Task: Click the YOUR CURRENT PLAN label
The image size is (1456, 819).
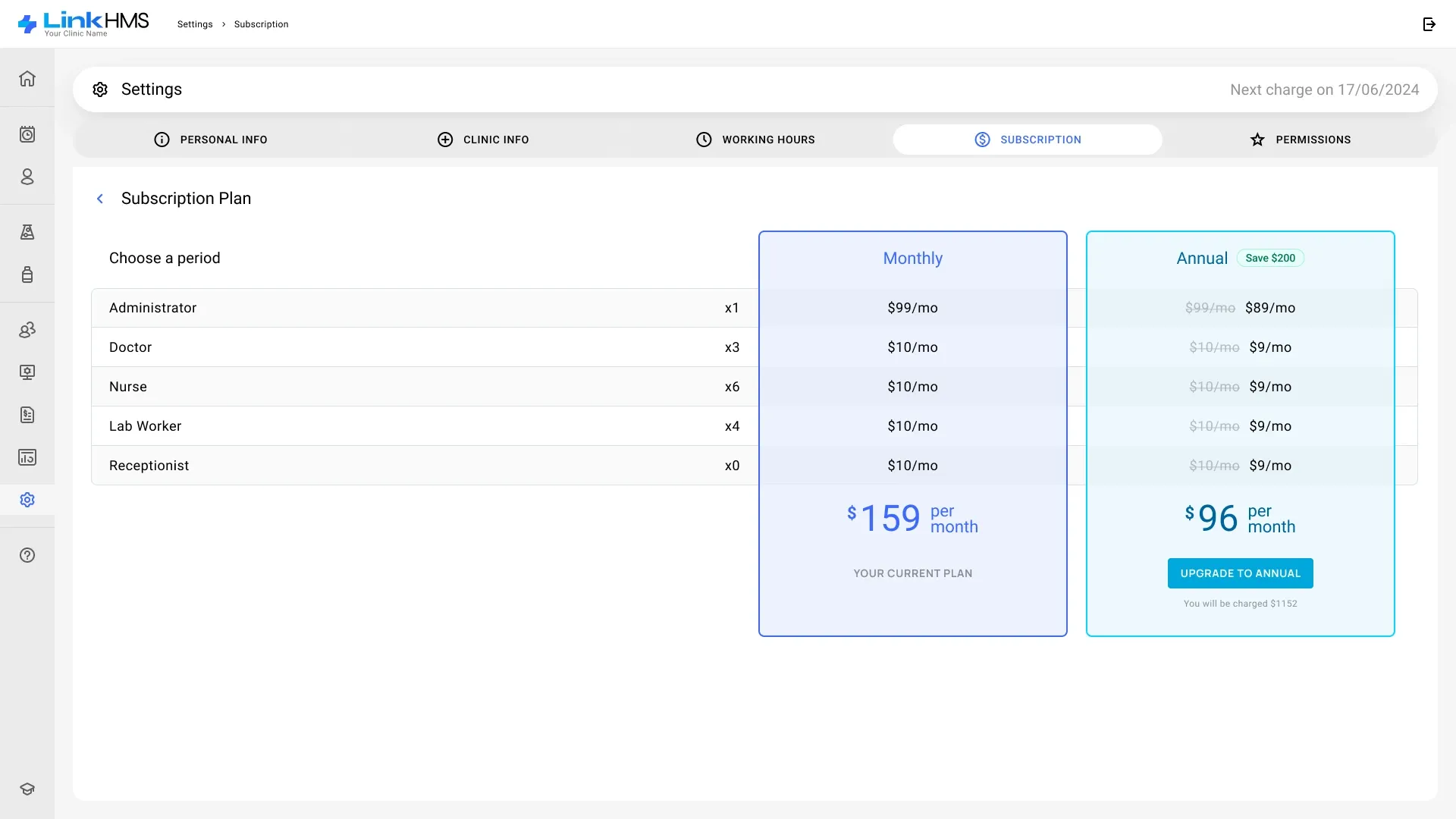Action: (x=913, y=573)
